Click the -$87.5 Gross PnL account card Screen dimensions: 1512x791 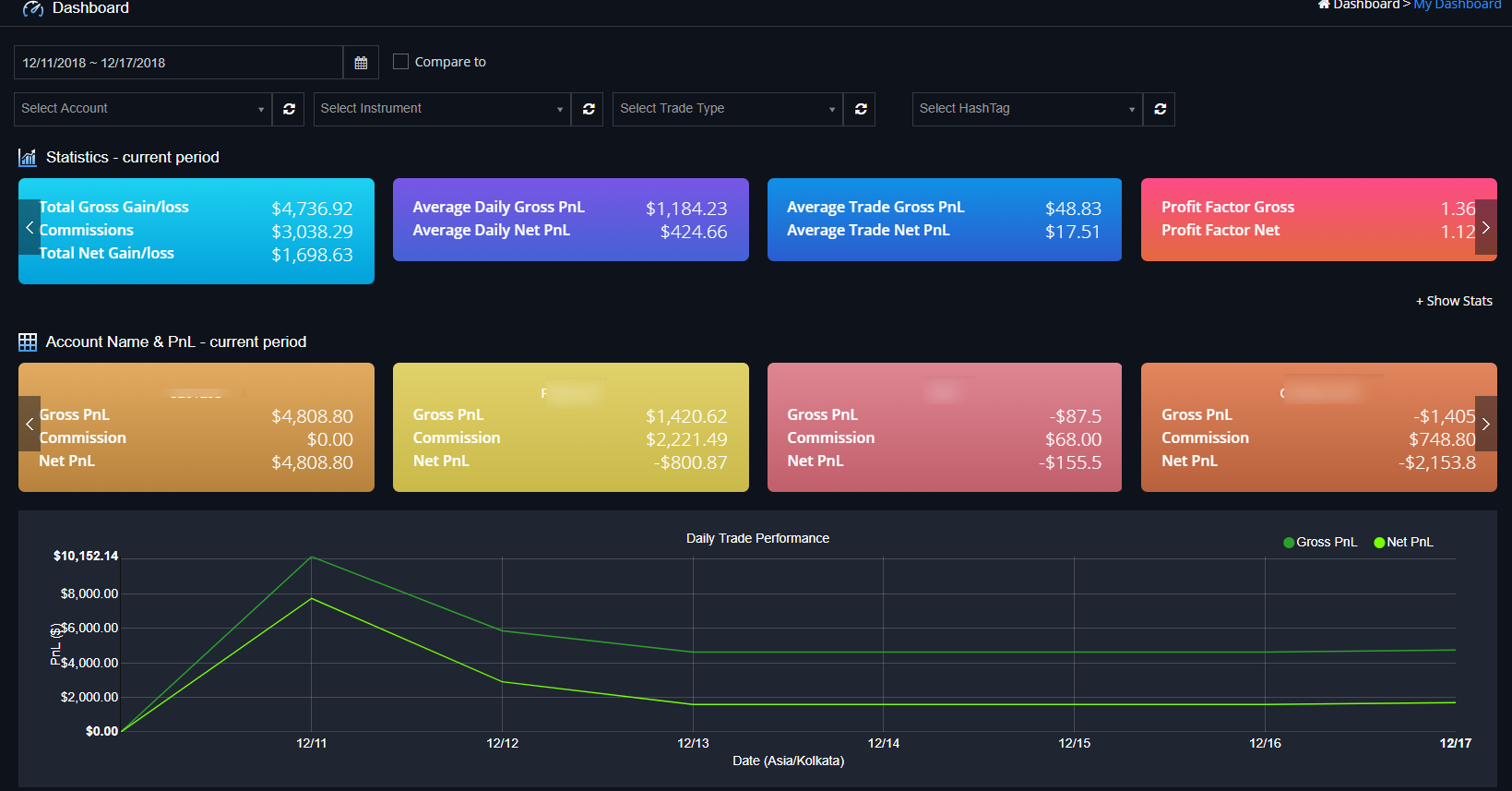point(945,427)
